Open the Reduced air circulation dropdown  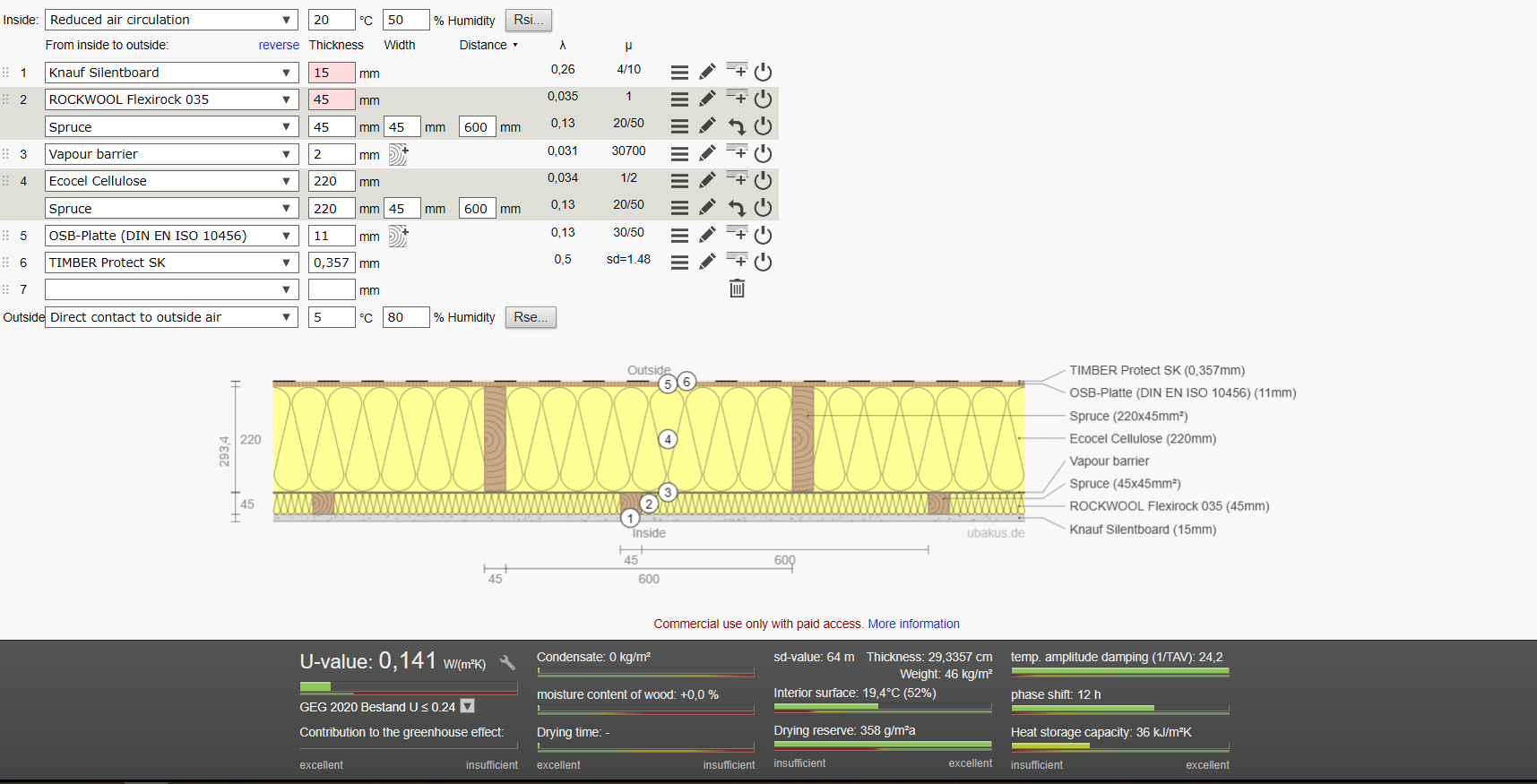click(171, 20)
